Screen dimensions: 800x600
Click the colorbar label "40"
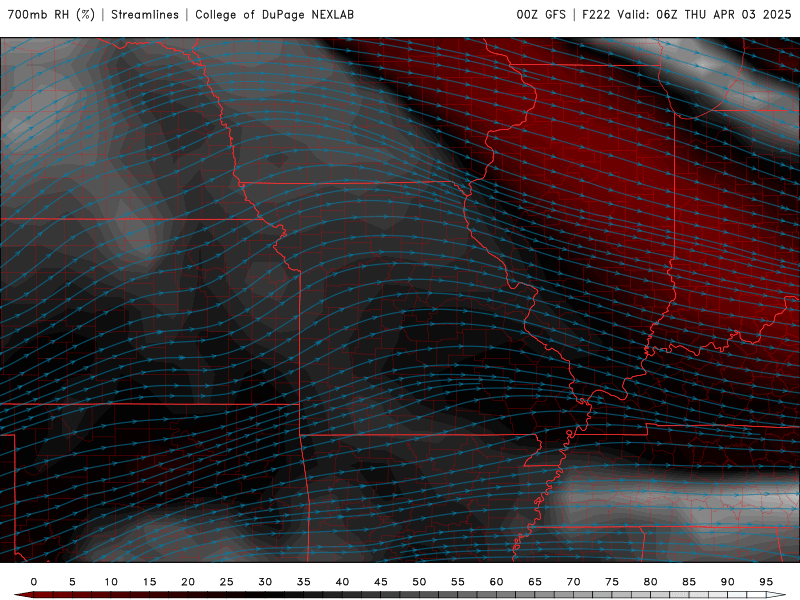click(x=342, y=582)
